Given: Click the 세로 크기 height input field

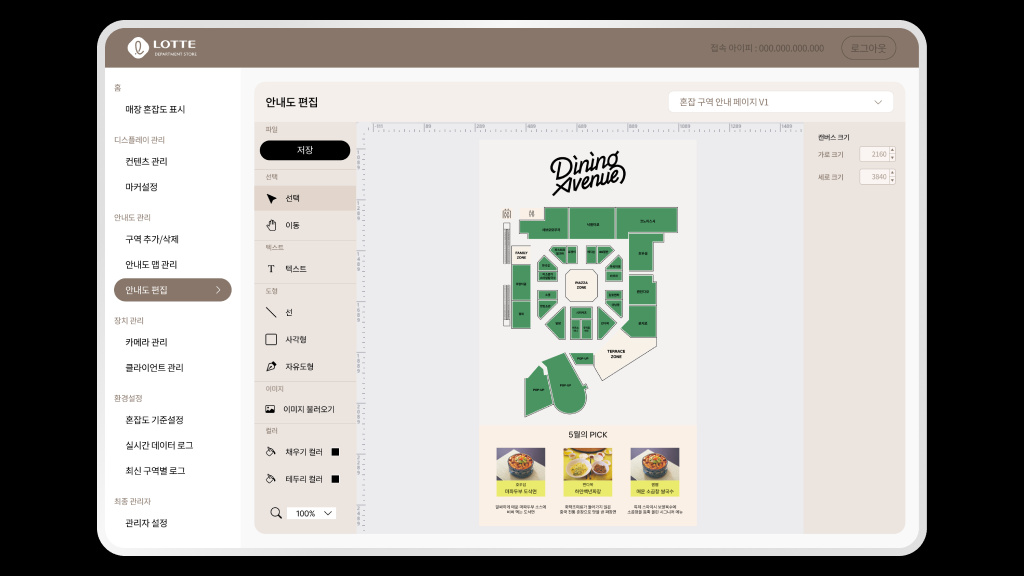Looking at the screenshot, I should point(874,177).
